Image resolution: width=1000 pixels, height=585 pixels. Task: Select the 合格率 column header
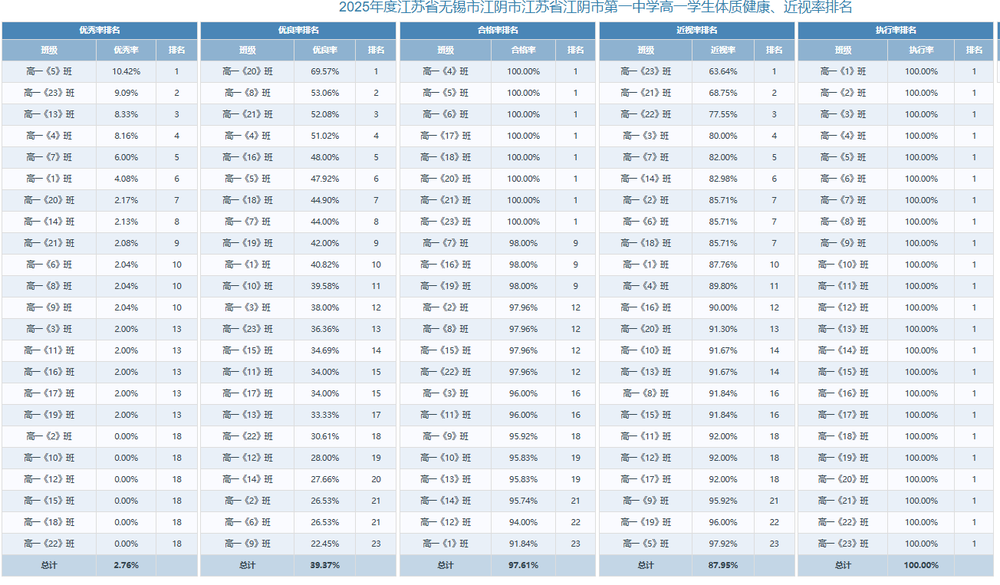pos(523,50)
